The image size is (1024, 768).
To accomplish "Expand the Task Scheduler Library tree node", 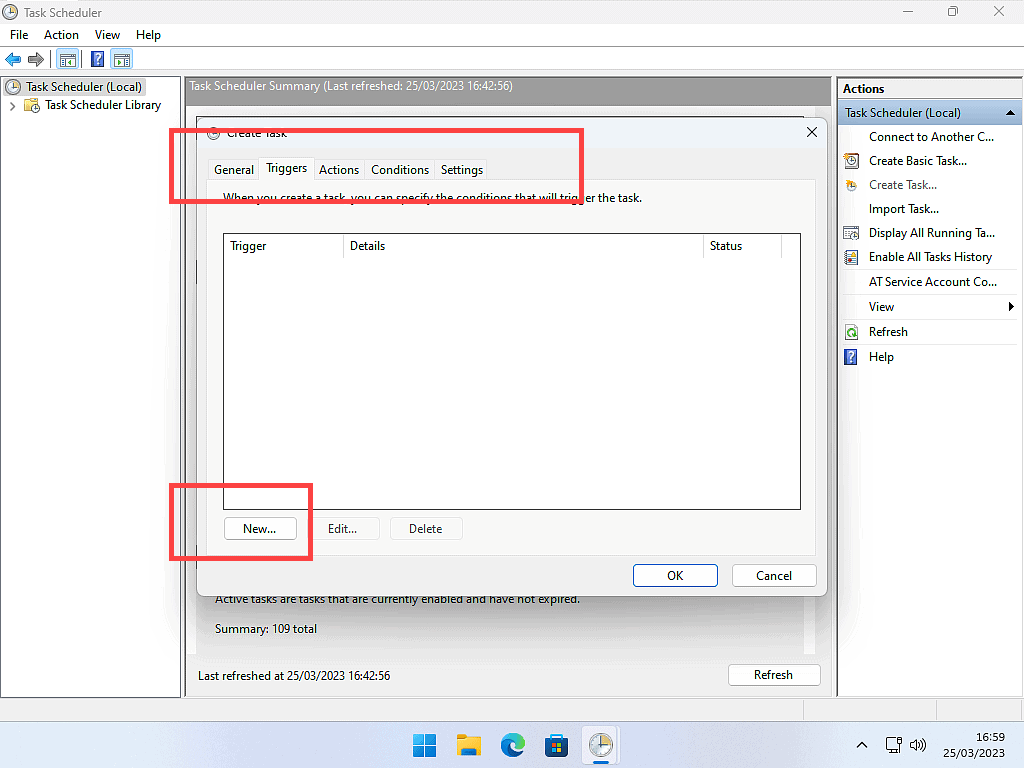I will pyautogui.click(x=12, y=106).
